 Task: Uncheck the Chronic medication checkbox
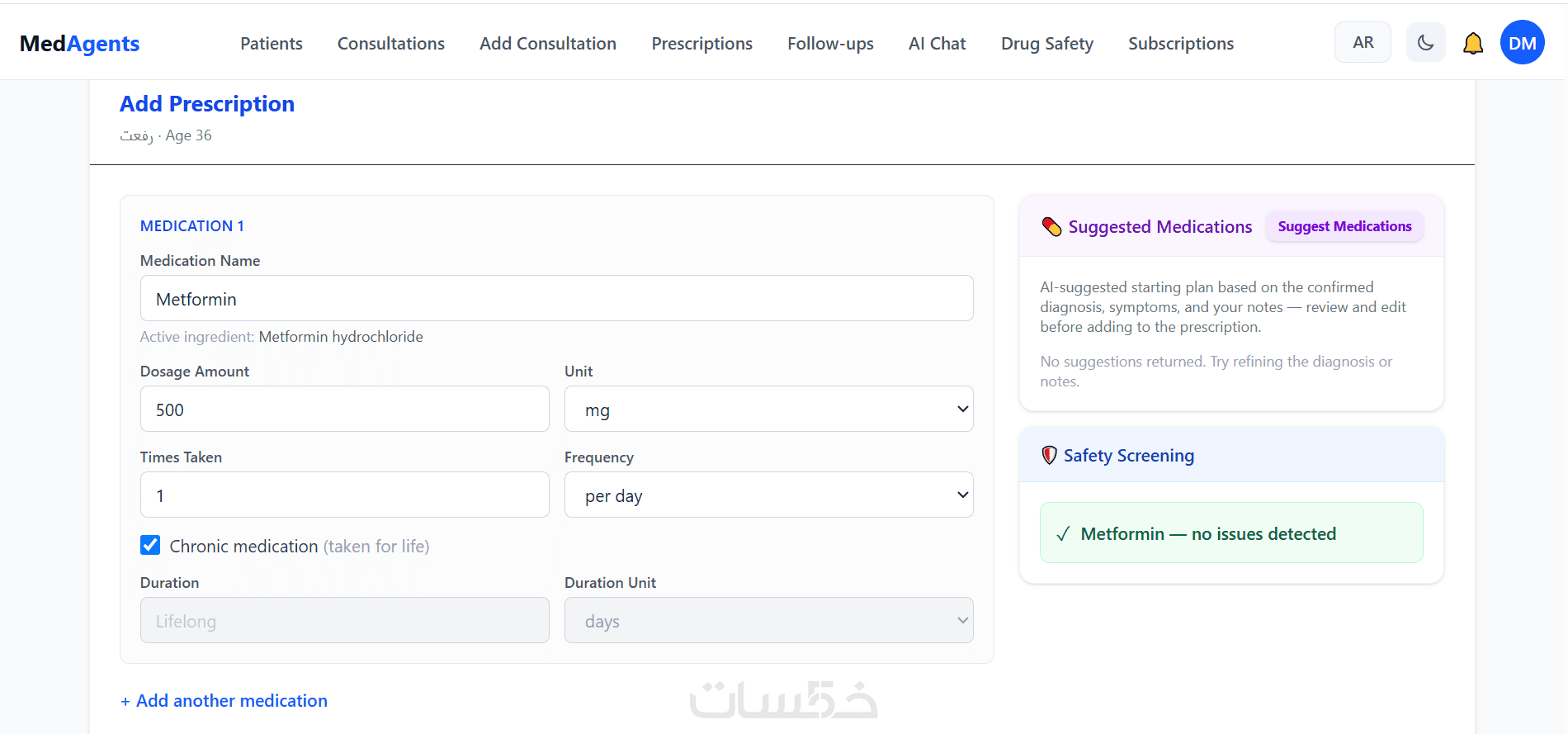(150, 545)
